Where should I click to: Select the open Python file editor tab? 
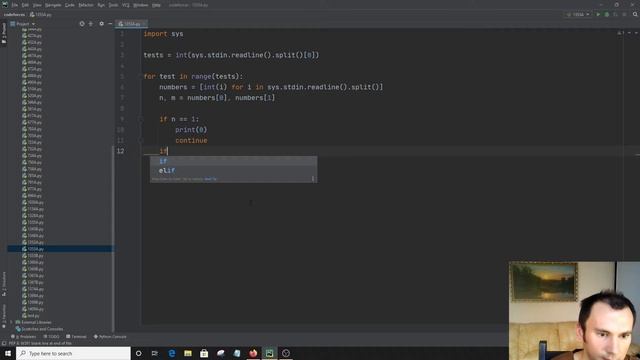click(131, 24)
